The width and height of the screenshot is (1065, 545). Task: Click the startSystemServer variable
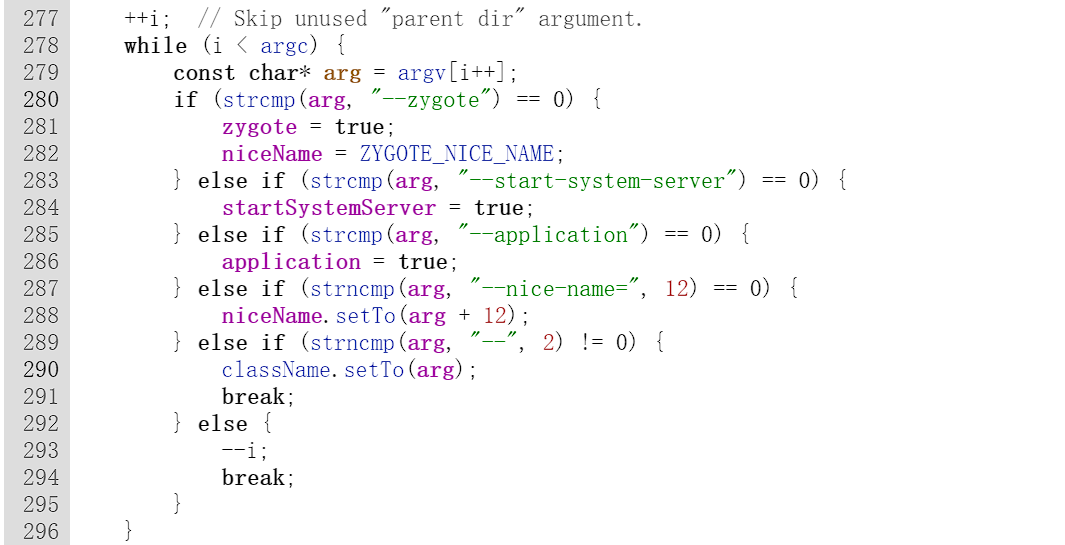(329, 208)
